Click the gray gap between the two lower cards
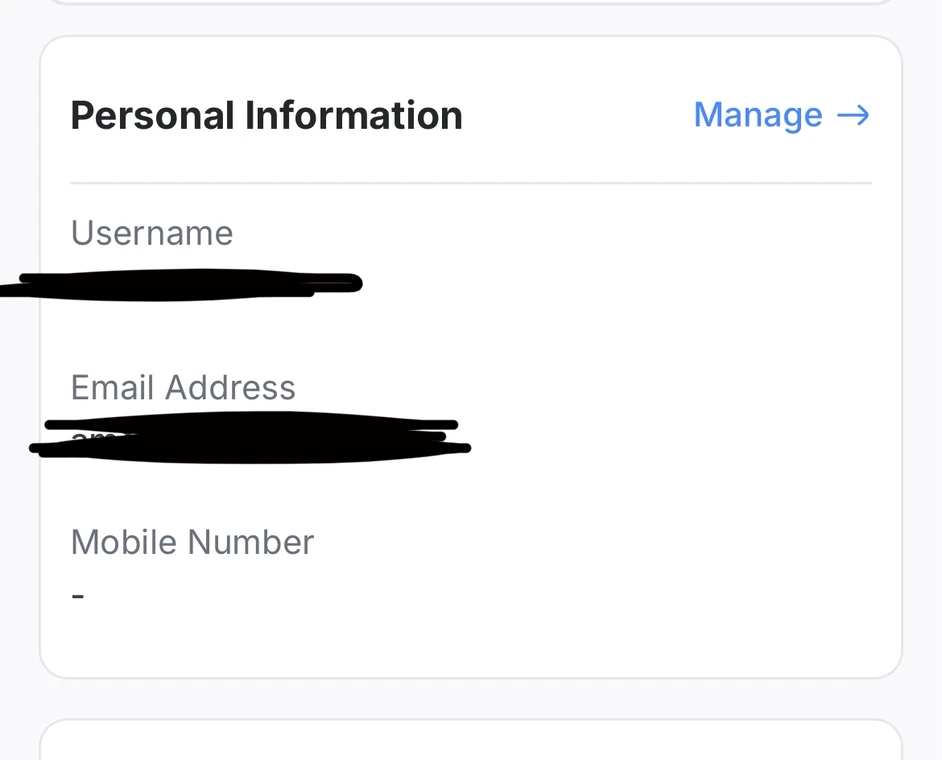 coord(470,699)
